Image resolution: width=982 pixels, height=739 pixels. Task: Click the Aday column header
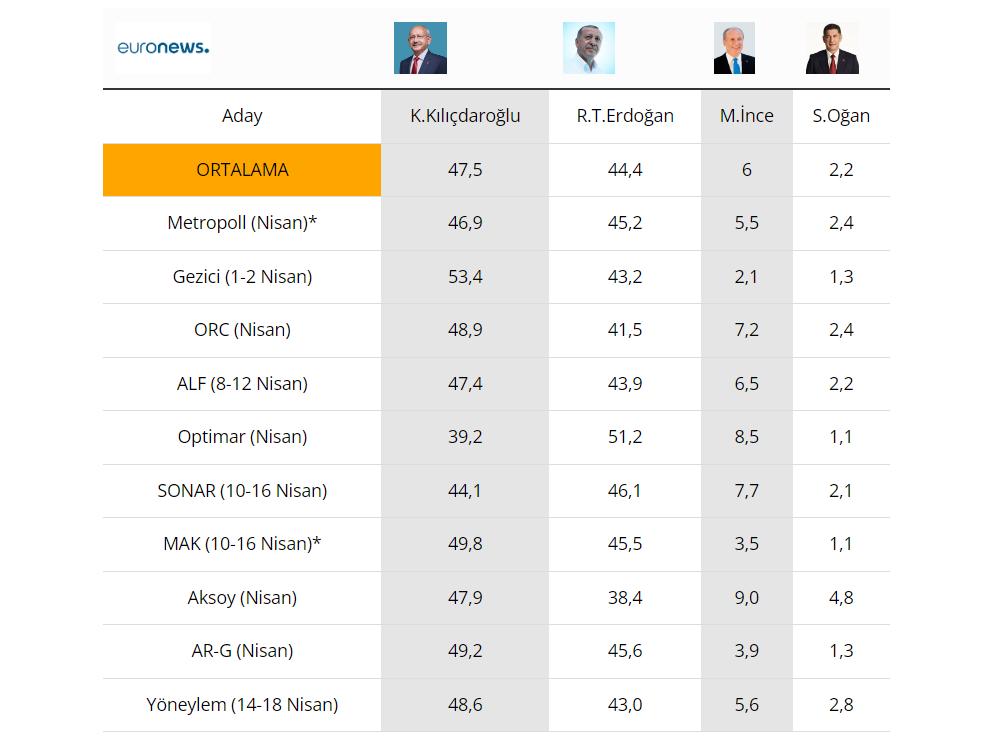[242, 116]
